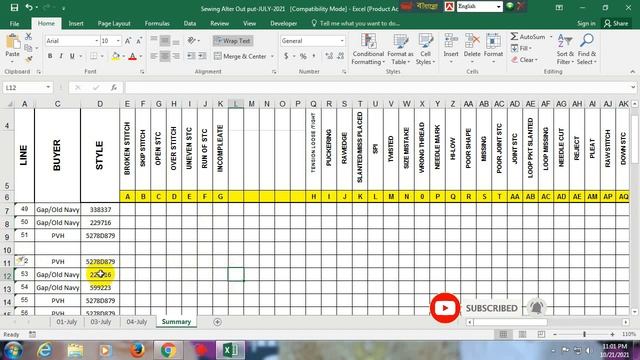Switch to the Insert ribbon tab
This screenshot has width=640, height=360.
tap(76, 24)
